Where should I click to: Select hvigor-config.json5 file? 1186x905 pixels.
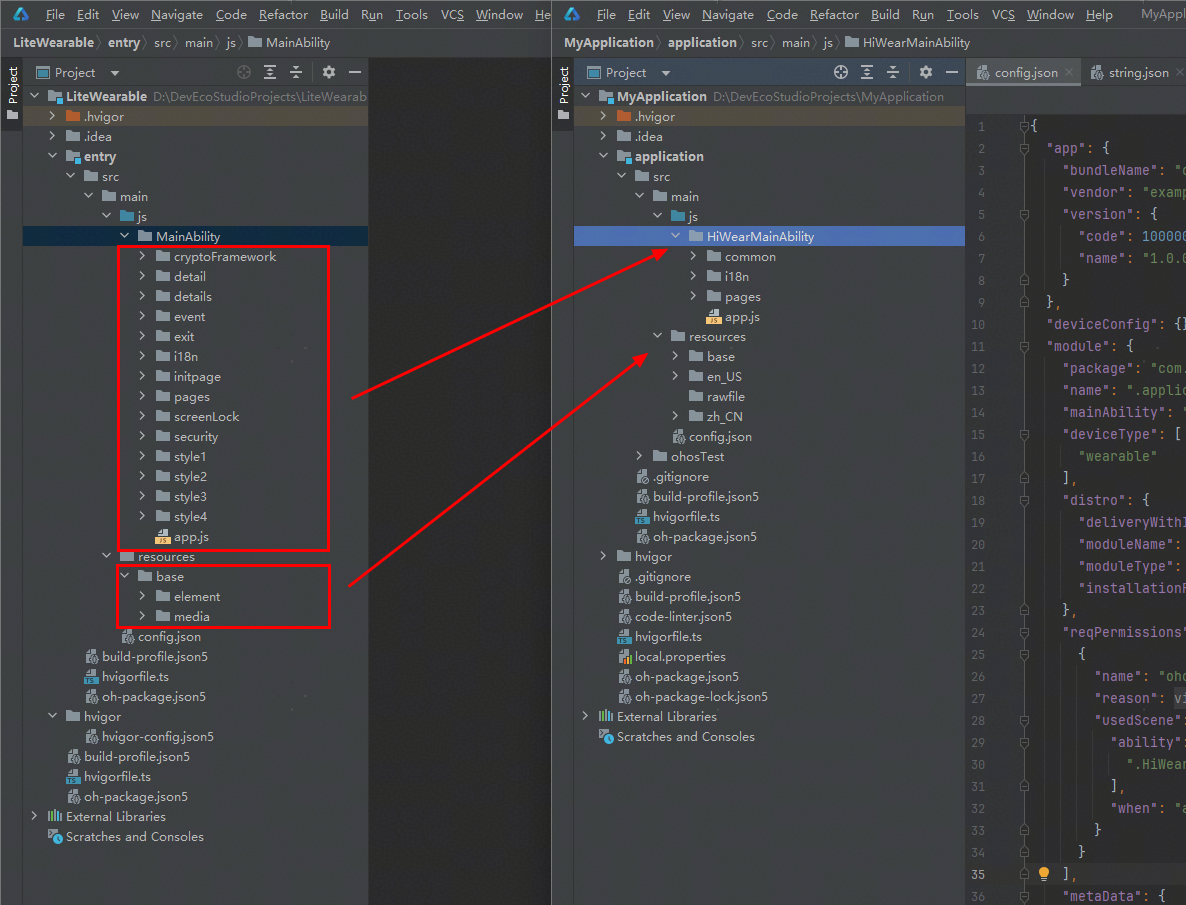[x=157, y=736]
